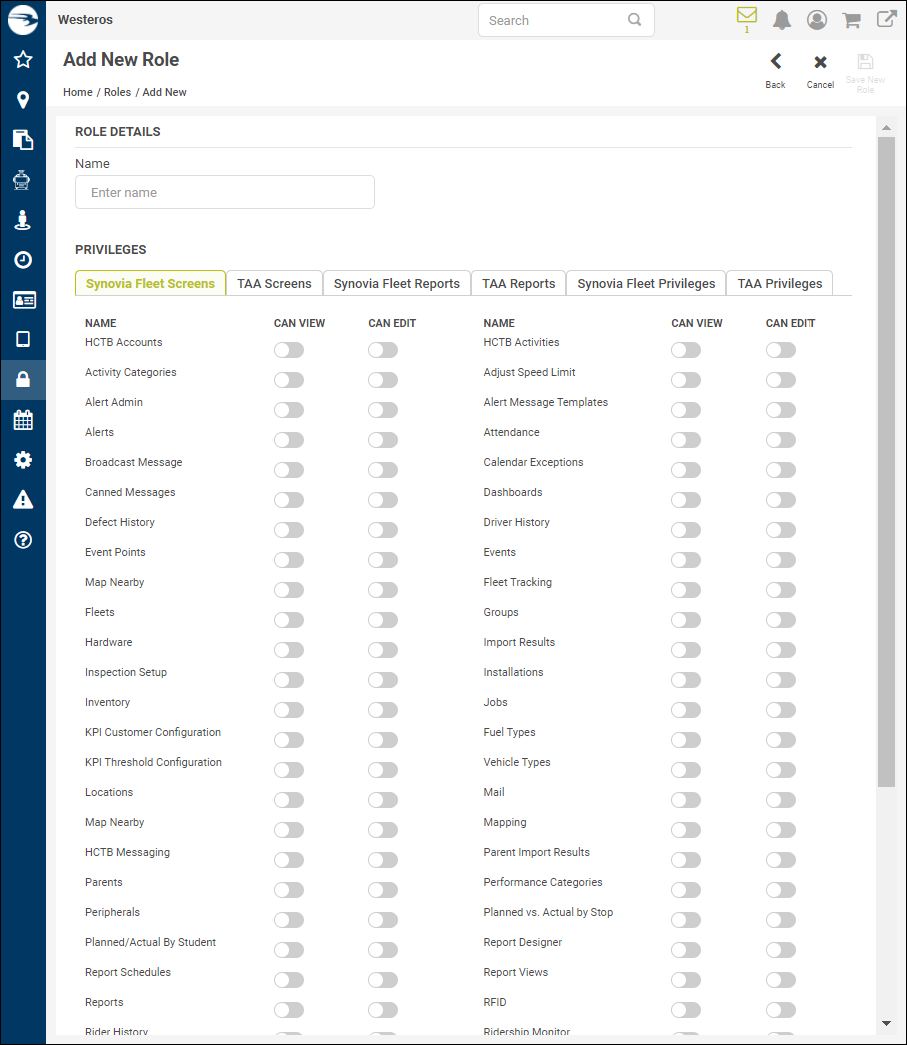907x1045 pixels.
Task: Toggle Can View for HCTB Accounts
Action: point(289,350)
